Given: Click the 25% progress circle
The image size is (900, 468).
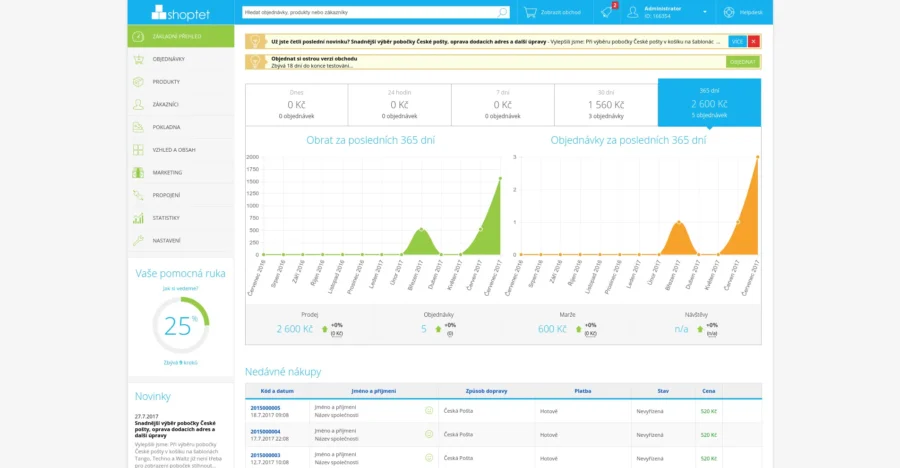Looking at the screenshot, I should click(180, 325).
